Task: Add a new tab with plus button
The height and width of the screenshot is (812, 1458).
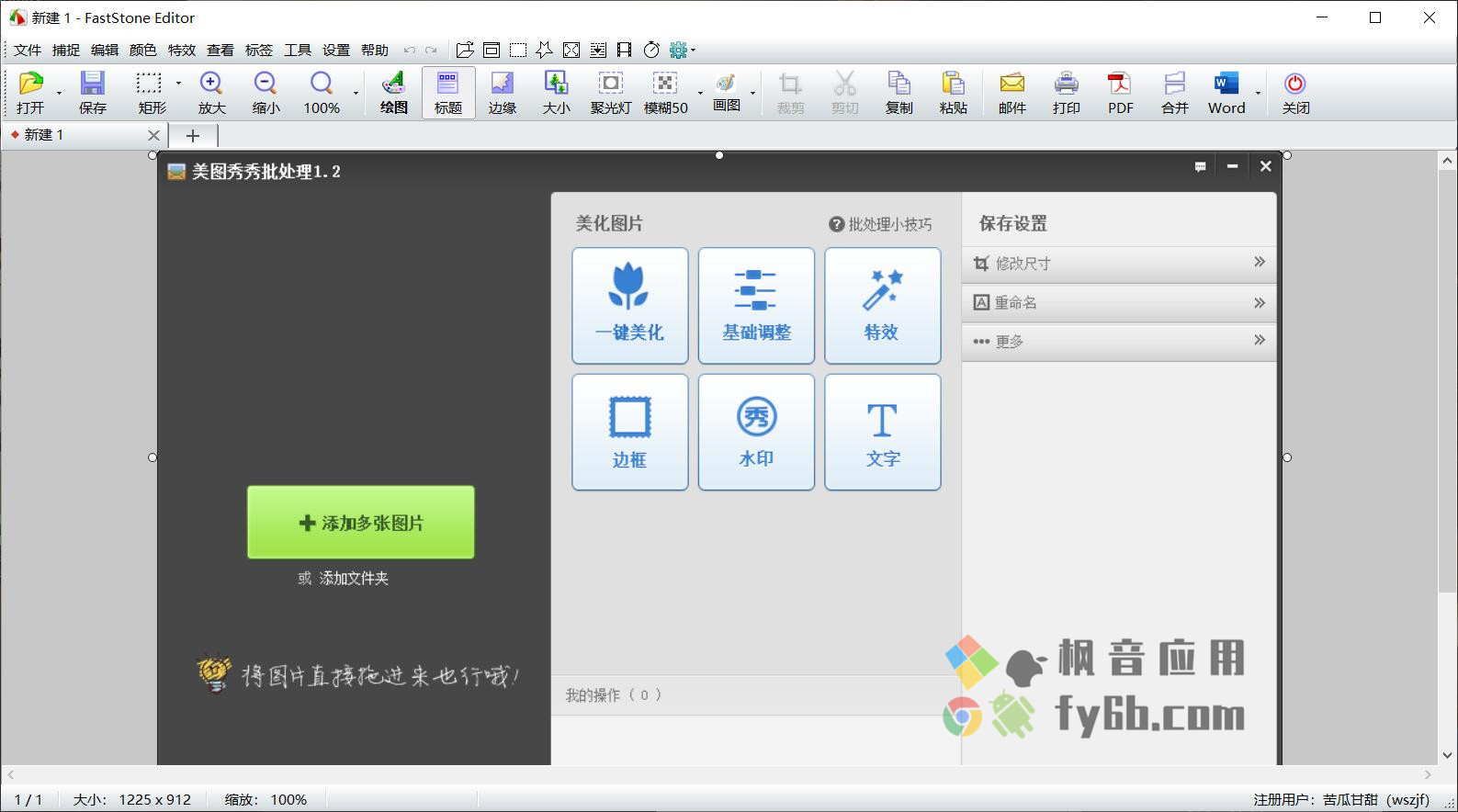Action: 192,136
